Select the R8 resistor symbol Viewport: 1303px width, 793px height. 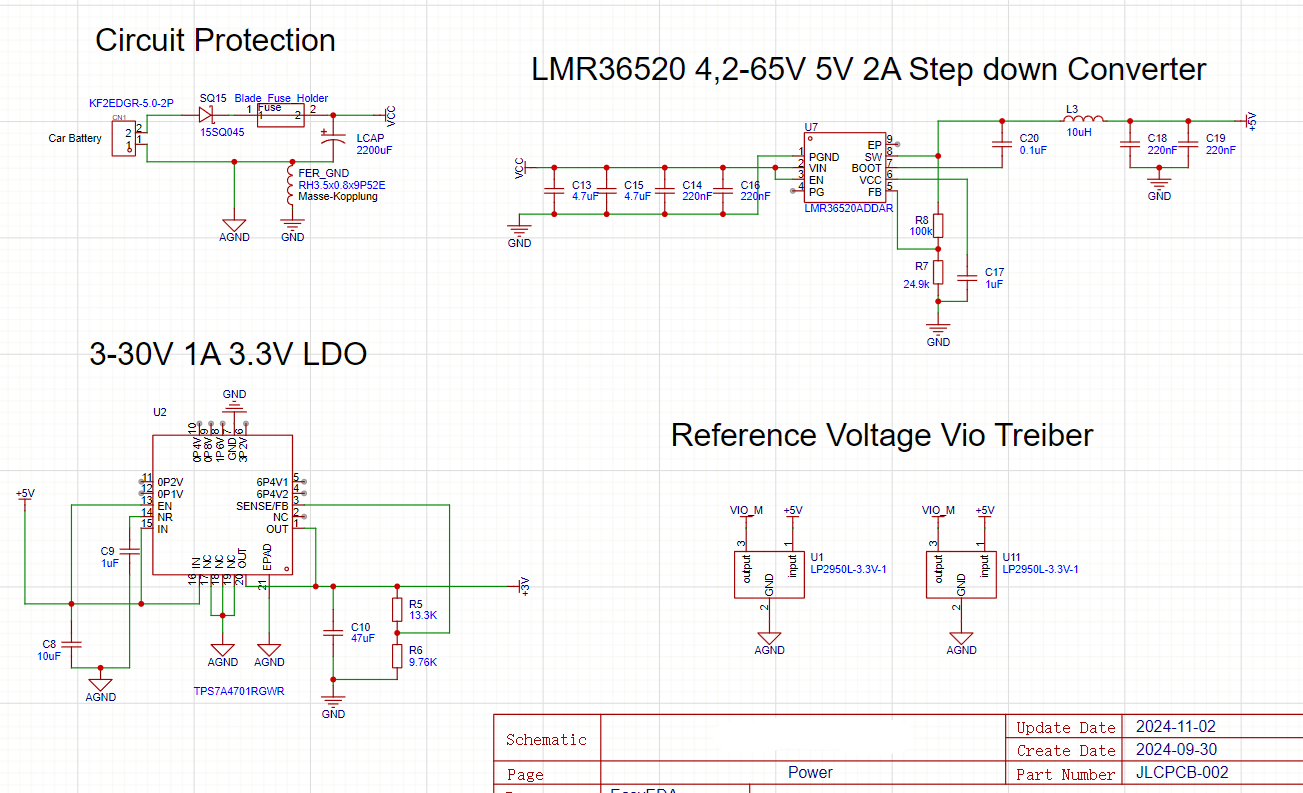(938, 225)
